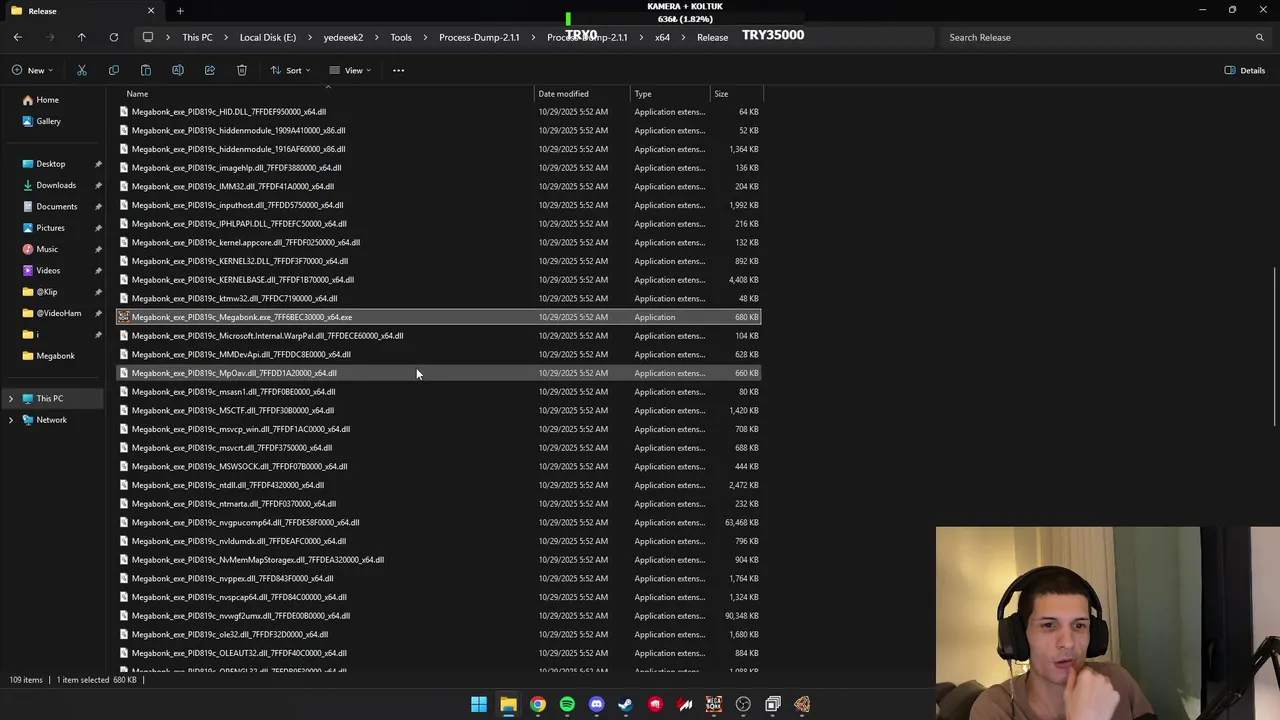Toggle the Details pane

coord(1245,70)
